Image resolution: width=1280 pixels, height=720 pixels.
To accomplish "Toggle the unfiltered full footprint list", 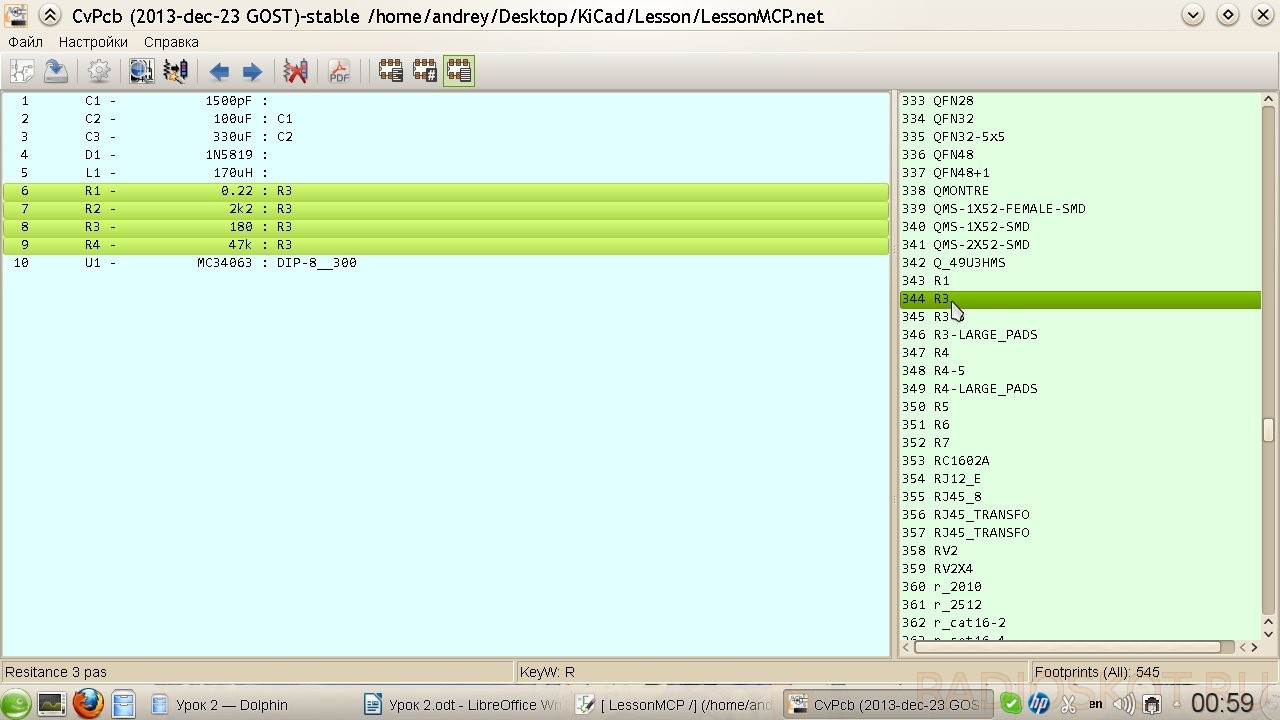I will coord(459,71).
